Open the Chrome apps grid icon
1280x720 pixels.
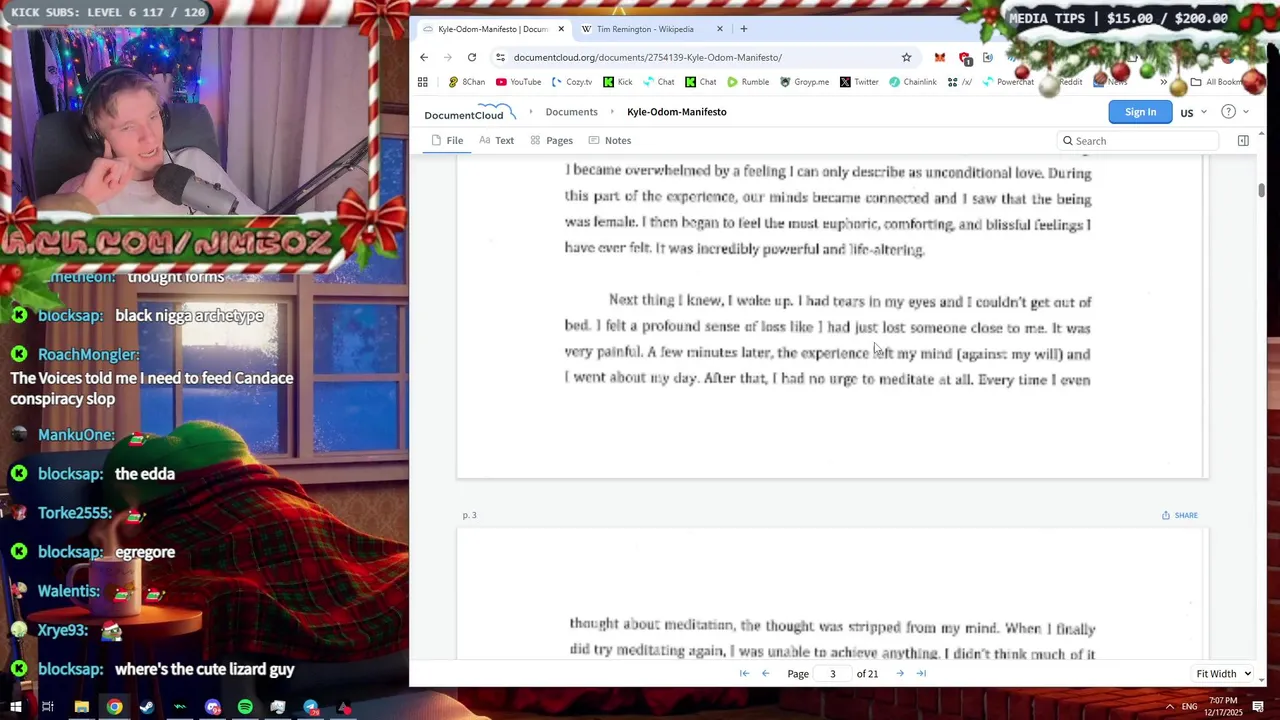423,82
